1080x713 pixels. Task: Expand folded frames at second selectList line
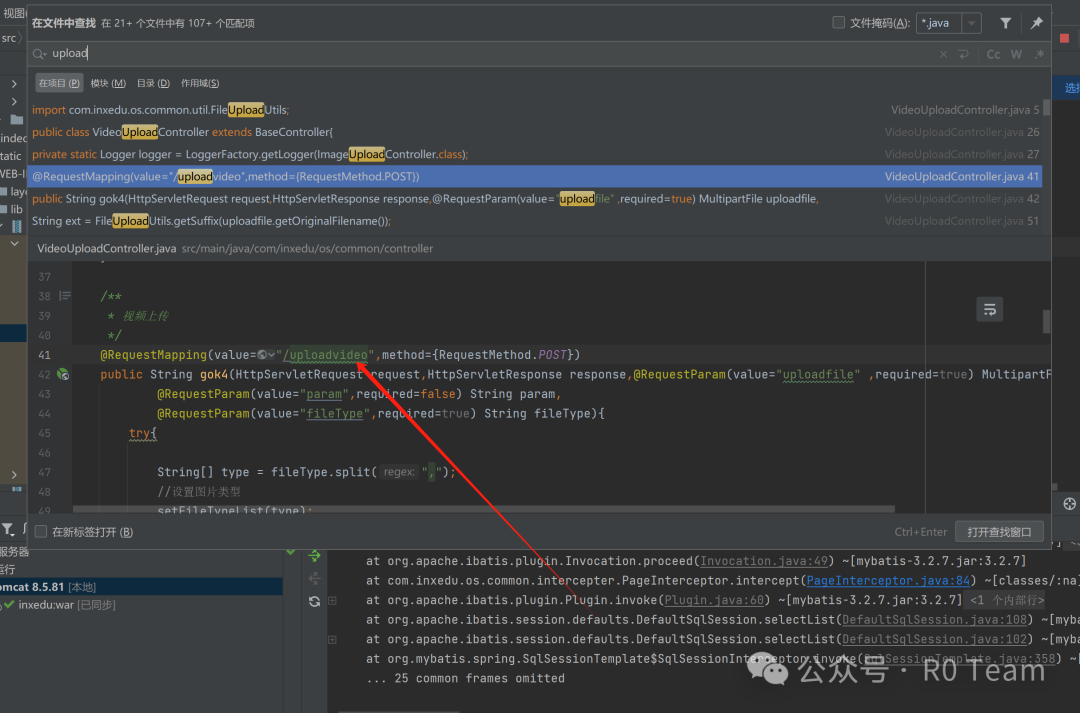click(x=332, y=640)
